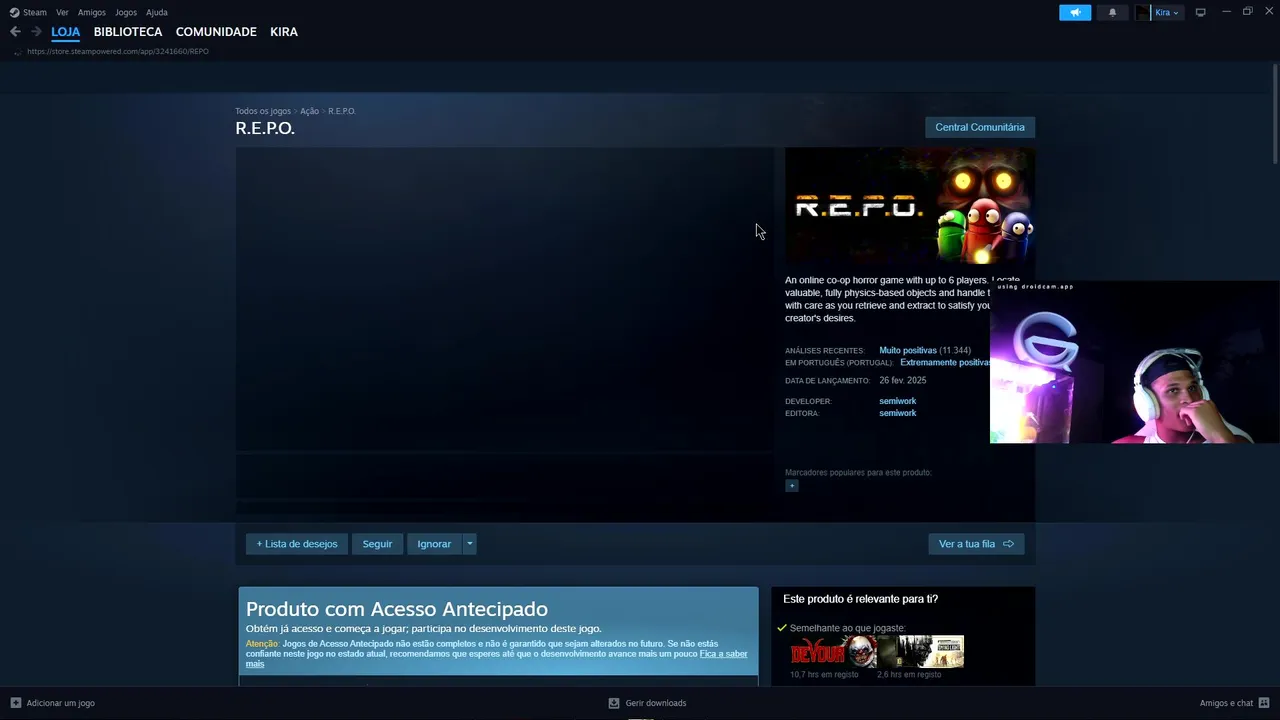Expand the Ignorar options arrow

pyautogui.click(x=469, y=544)
